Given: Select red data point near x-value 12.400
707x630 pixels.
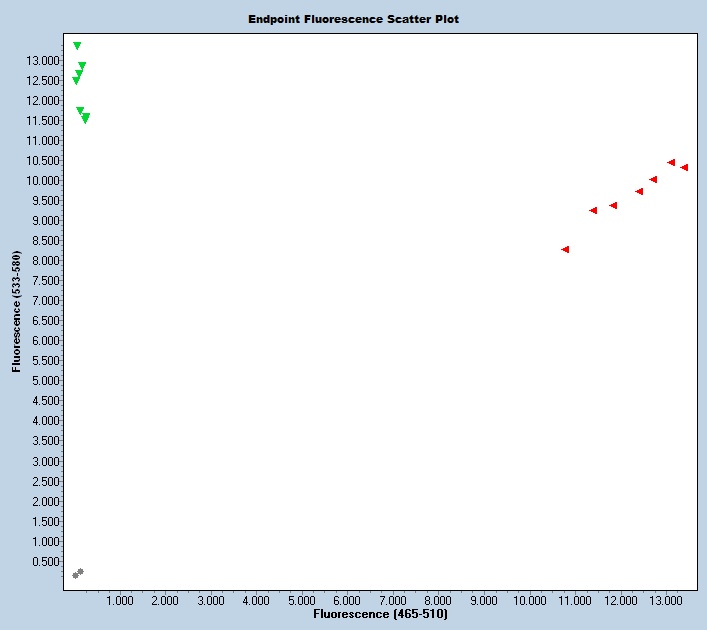Looking at the screenshot, I should point(639,191).
